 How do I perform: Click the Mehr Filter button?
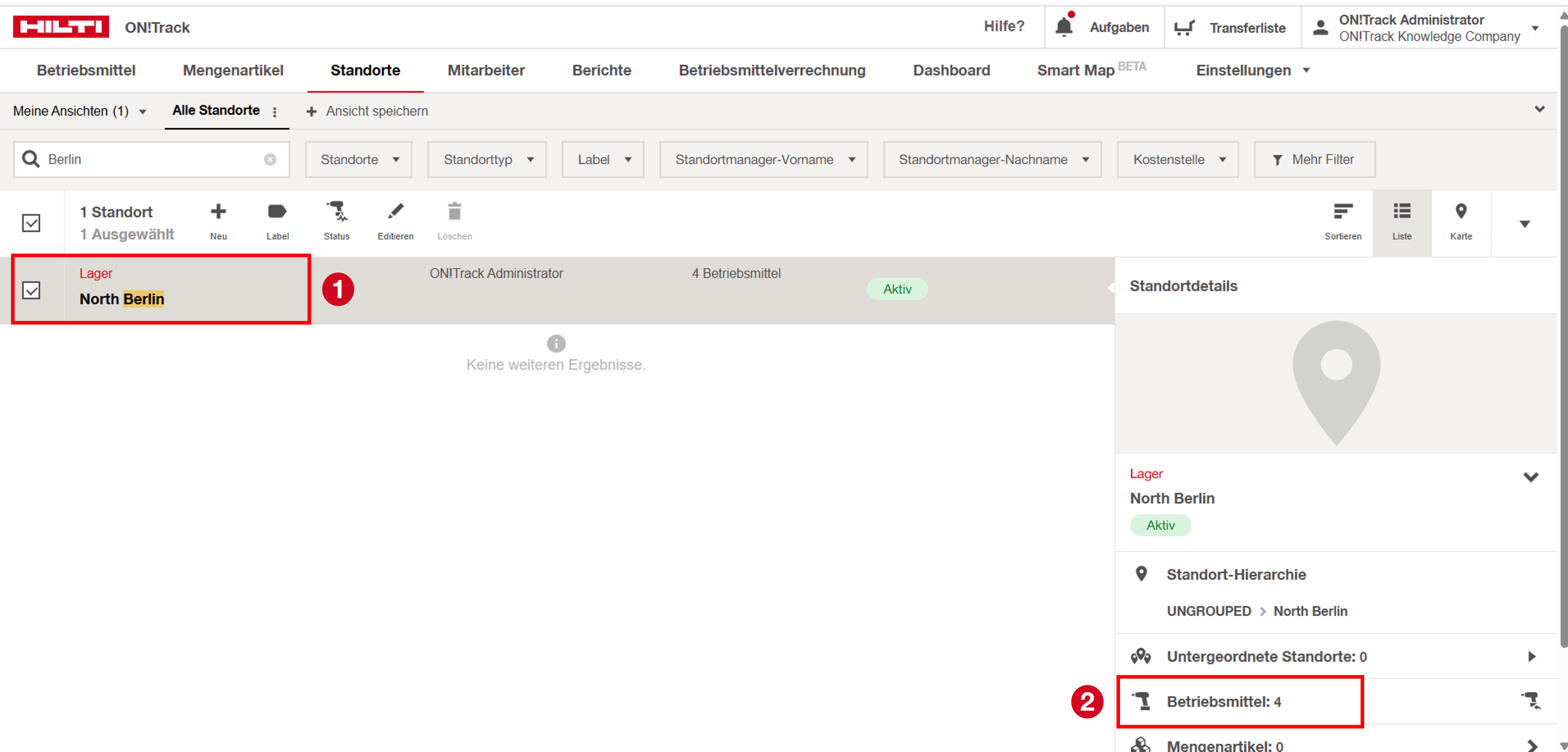[x=1314, y=159]
